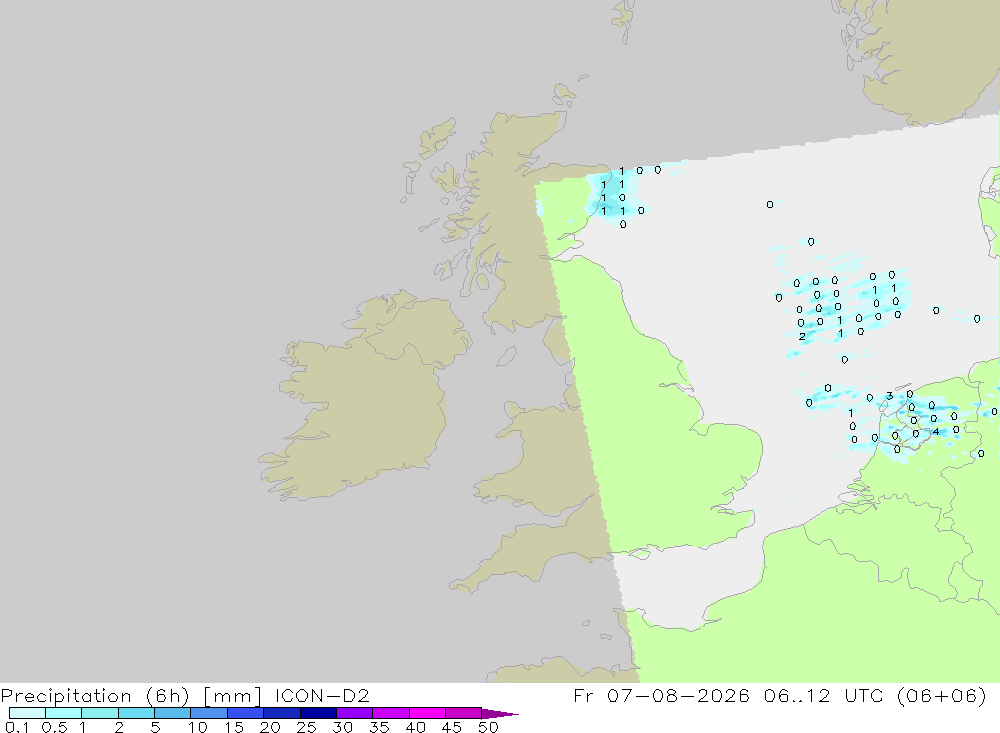This screenshot has height=733, width=1000.
Task: Pick the 10–15 mm legend color swatch
Action: [x=209, y=713]
